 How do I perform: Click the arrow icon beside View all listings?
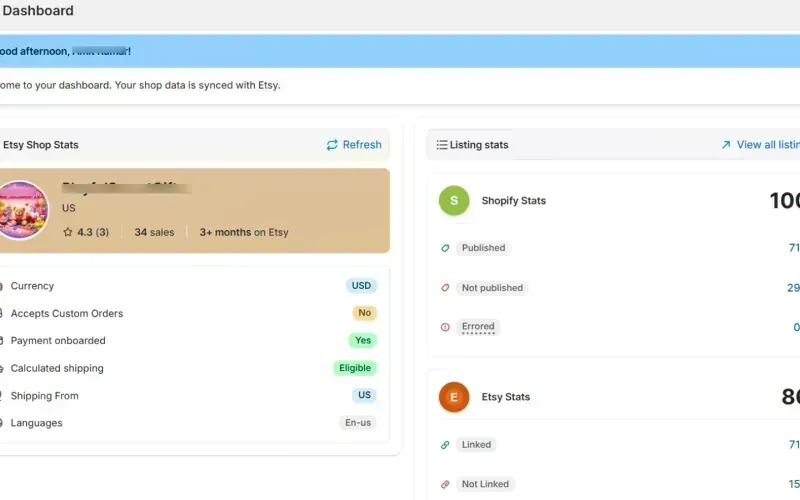coord(726,145)
